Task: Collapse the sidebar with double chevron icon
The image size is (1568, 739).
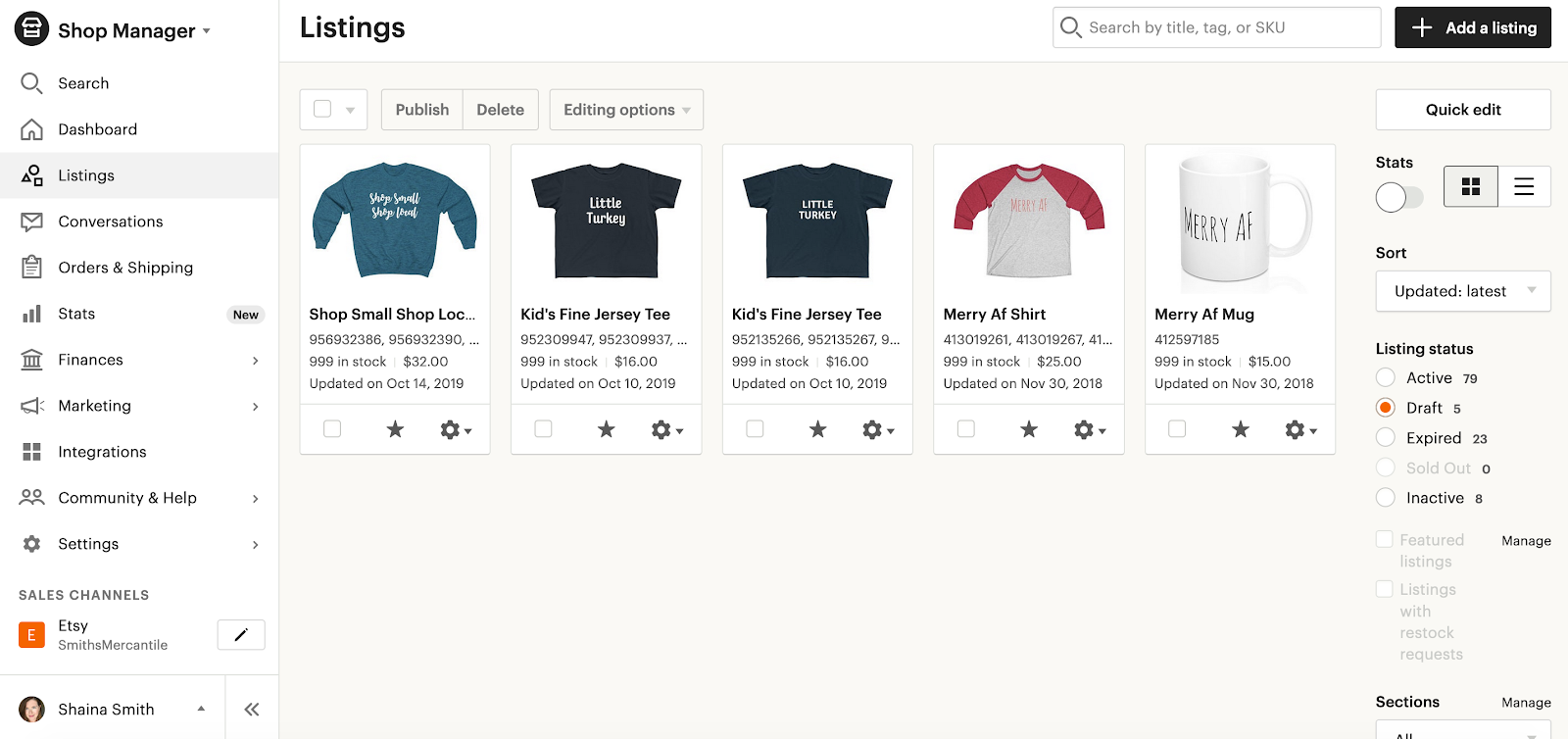Action: 252,710
